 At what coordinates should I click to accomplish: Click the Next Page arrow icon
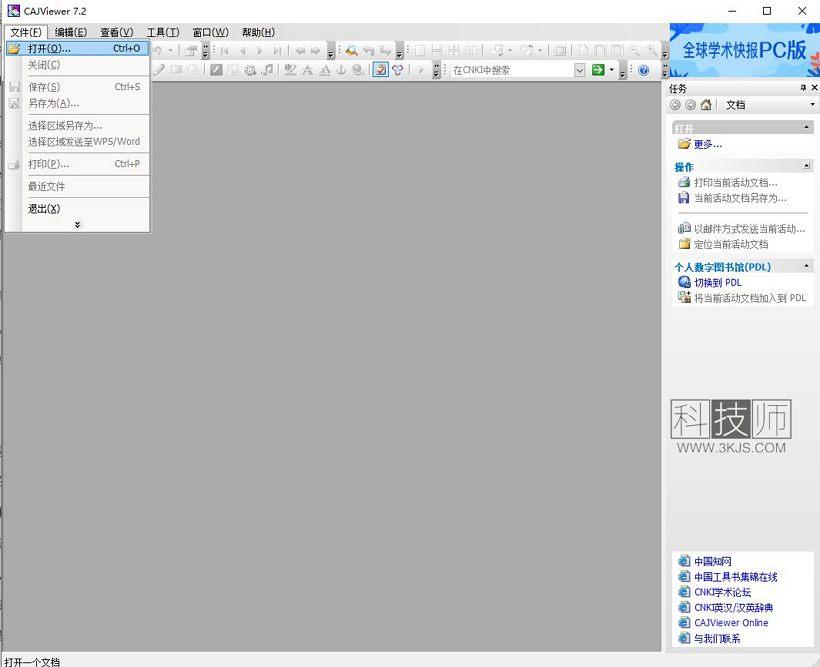(260, 51)
